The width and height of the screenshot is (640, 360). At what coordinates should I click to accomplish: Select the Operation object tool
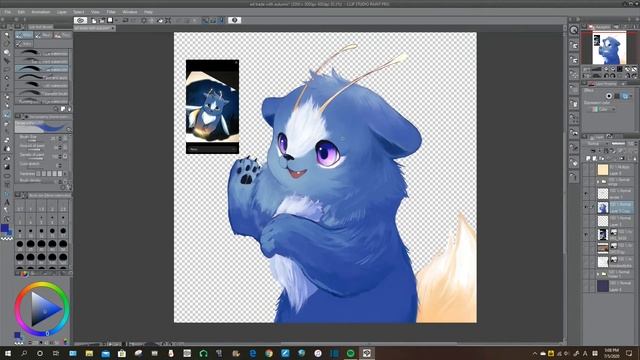[7, 52]
